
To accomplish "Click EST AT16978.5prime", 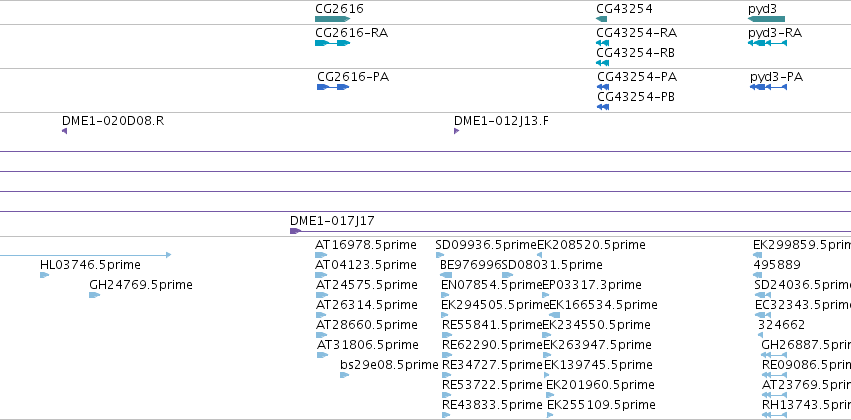I will click(x=366, y=245).
